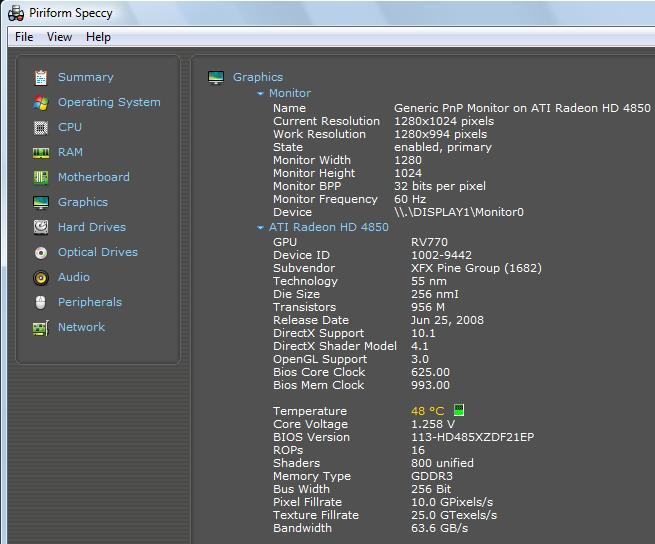This screenshot has width=655, height=544.
Task: Click the 10.0 GPixels/s pixel fillrate
Action: click(x=452, y=503)
